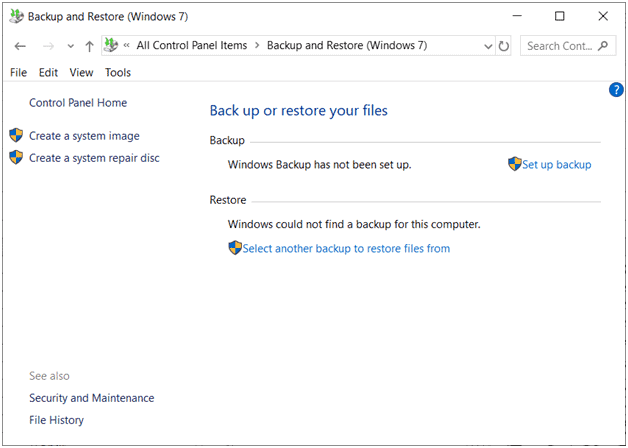Viewport: 628px width, 448px height.
Task: Click the 'Restore' section label
Action: pos(228,200)
